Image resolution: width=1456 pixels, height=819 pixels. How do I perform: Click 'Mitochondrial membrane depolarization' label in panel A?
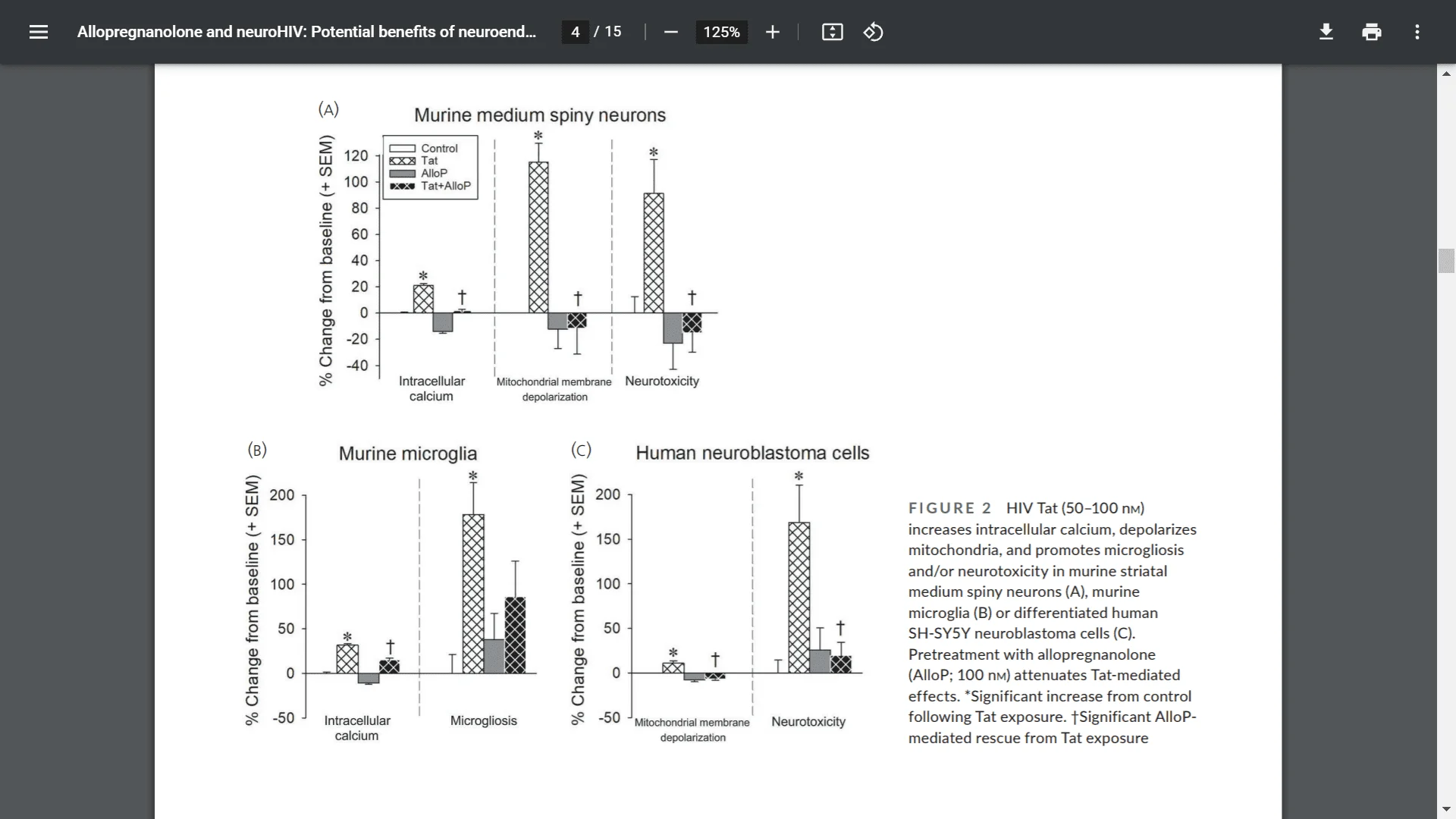click(x=554, y=389)
